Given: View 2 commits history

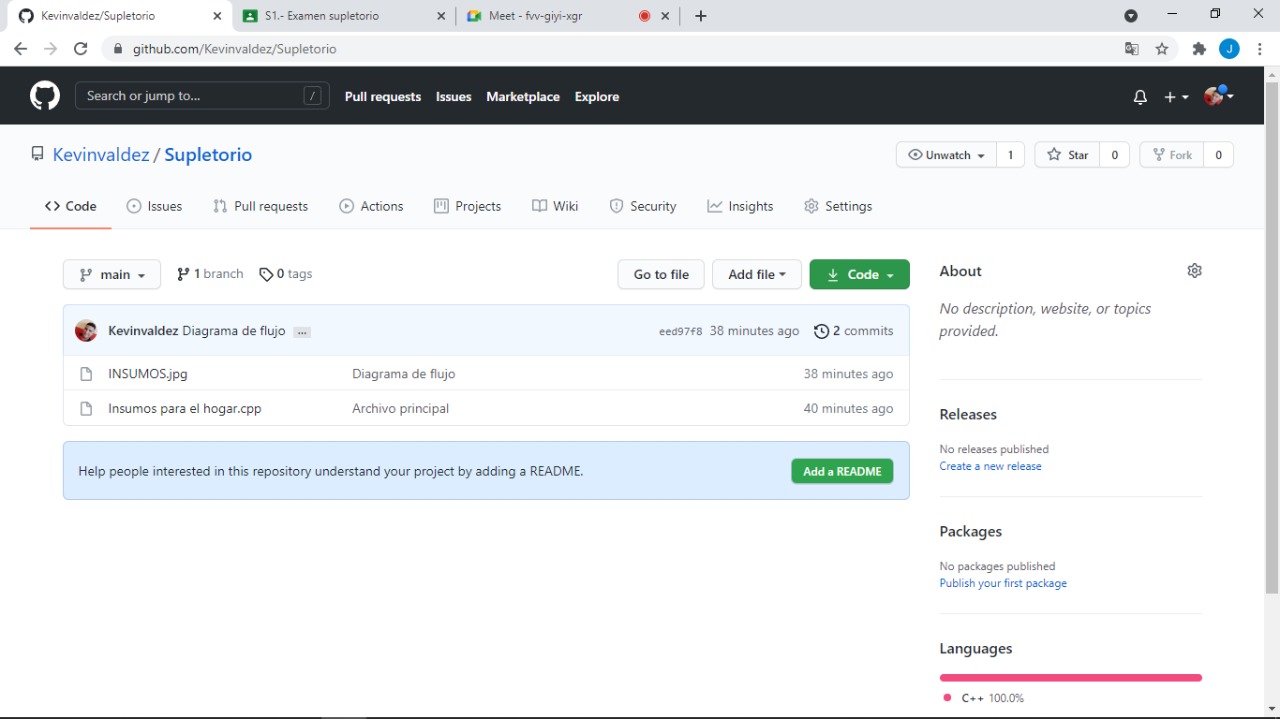Looking at the screenshot, I should pyautogui.click(x=854, y=331).
